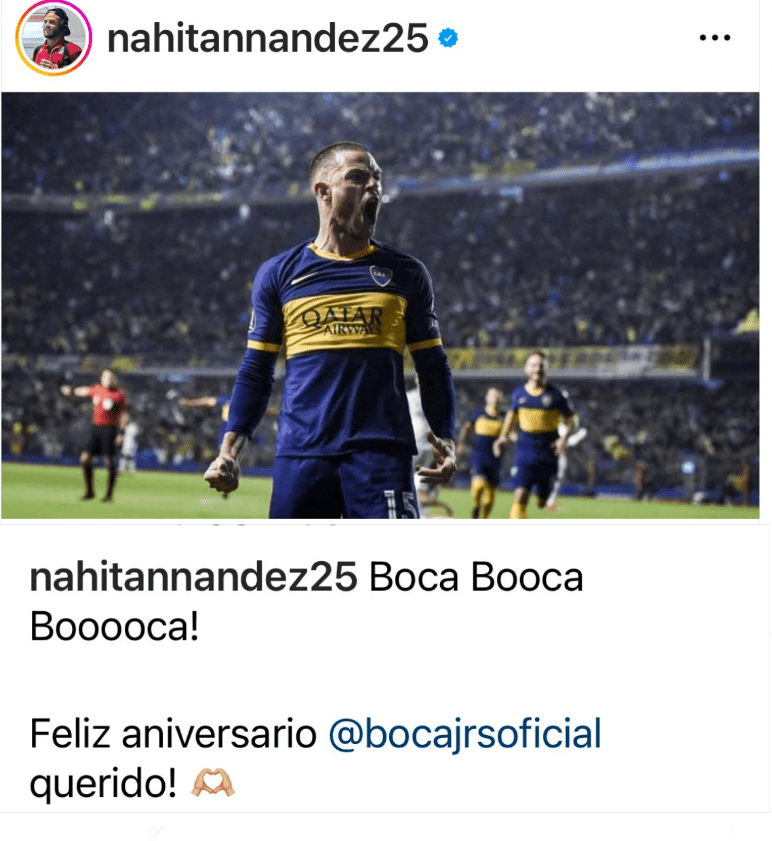This screenshot has width=772, height=841.
Task: Click the bold nahitannandez25 caption username
Action: click(193, 577)
